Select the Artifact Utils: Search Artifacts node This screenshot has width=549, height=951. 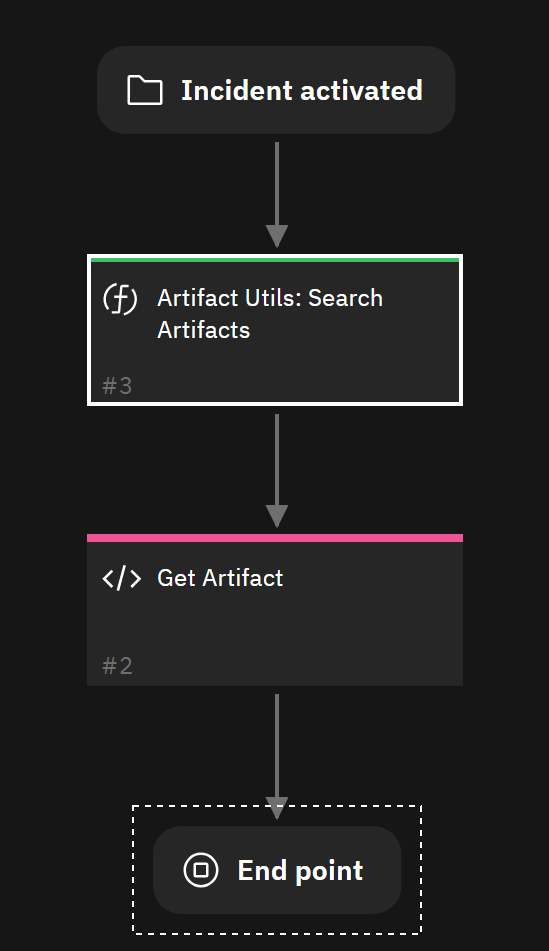(275, 330)
